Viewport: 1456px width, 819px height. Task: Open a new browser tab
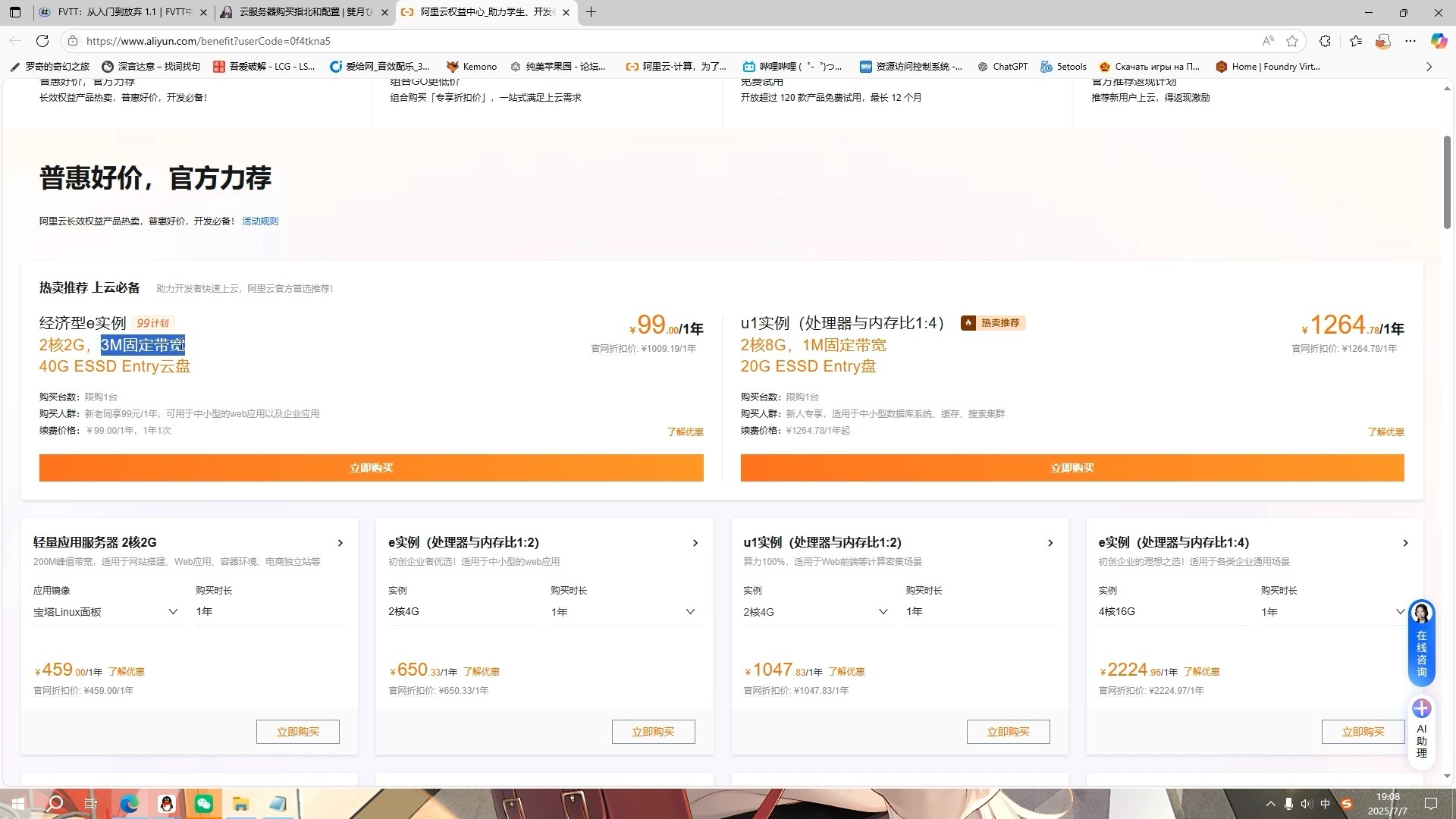point(591,12)
